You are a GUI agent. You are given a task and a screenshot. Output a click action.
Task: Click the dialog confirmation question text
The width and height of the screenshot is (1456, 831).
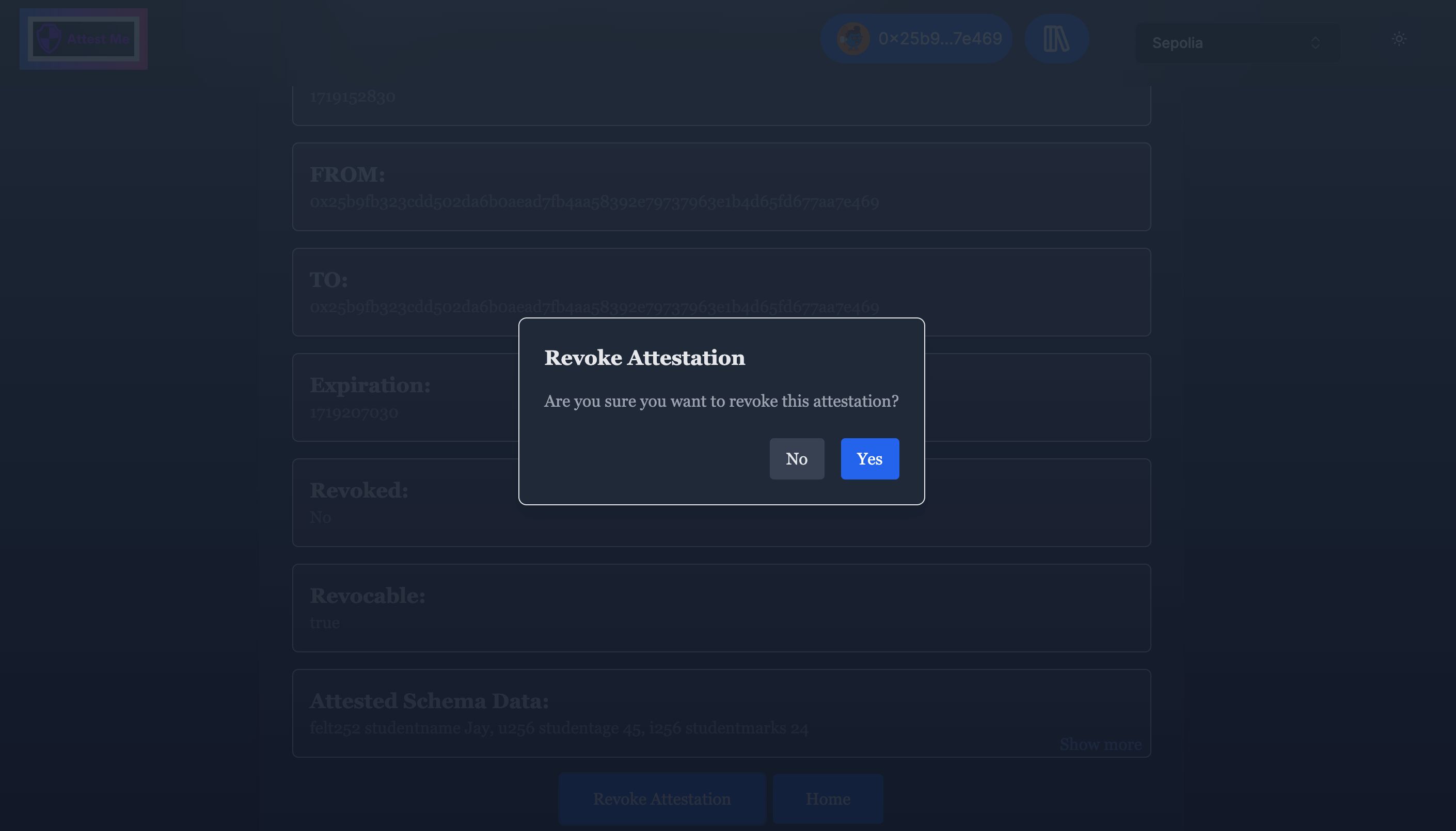[721, 401]
